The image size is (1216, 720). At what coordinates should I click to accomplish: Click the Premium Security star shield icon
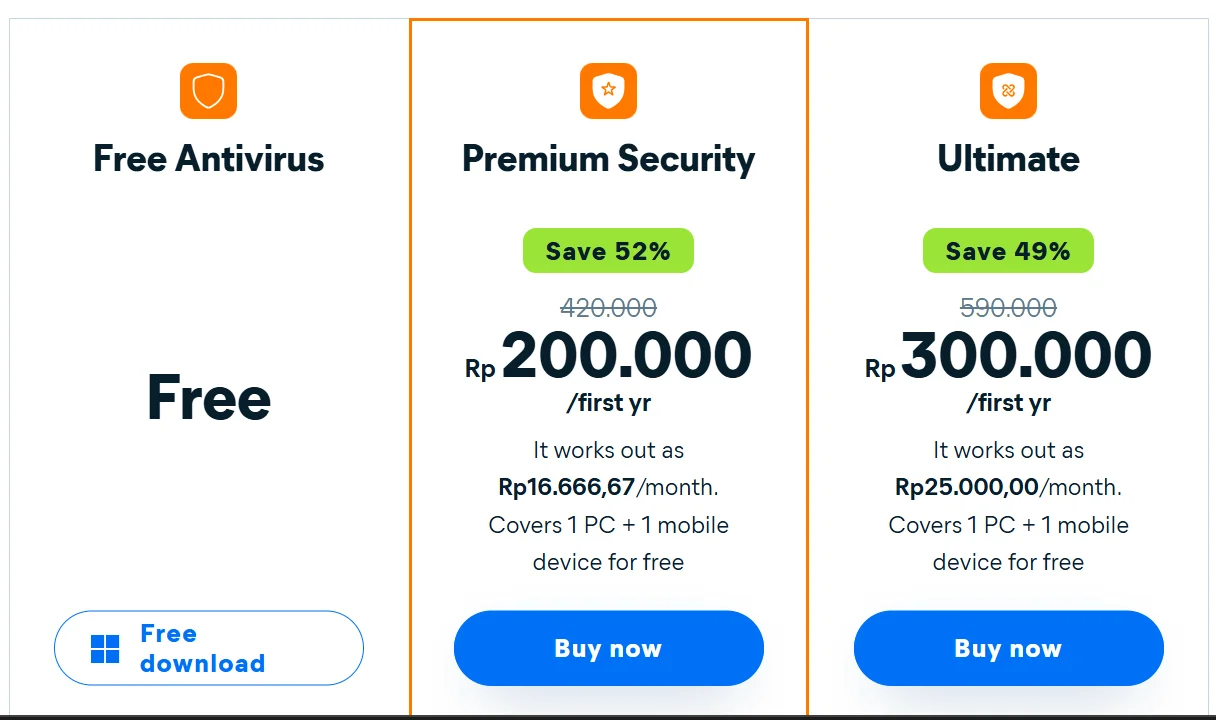click(x=608, y=91)
